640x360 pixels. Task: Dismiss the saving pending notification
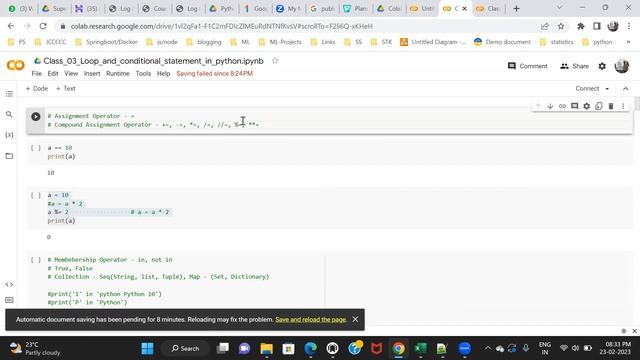coord(355,319)
